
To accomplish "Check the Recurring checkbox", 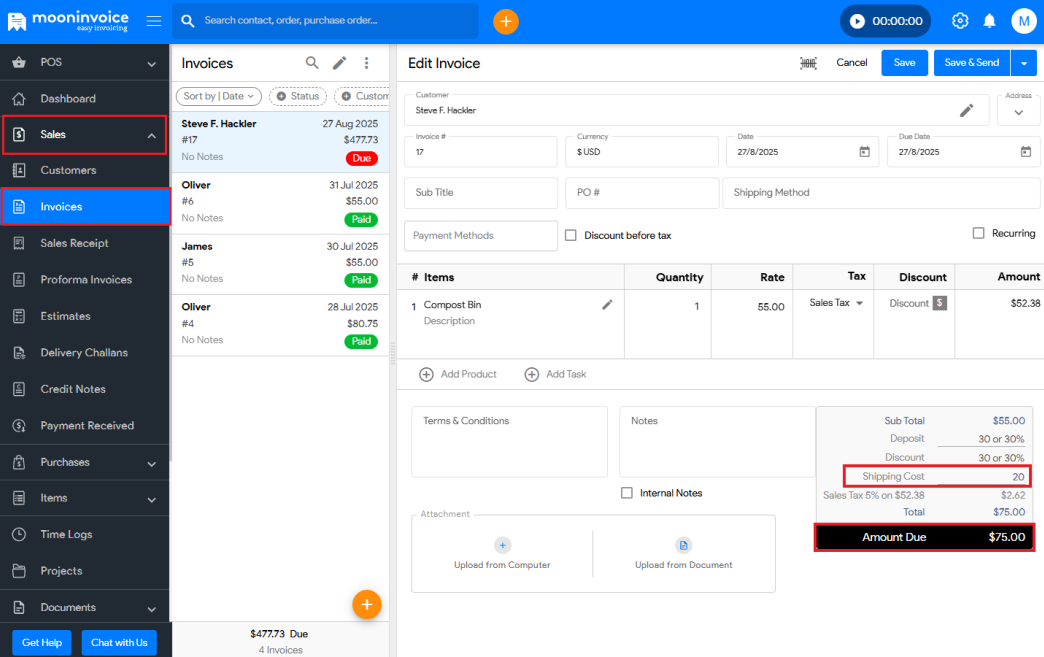I will tap(979, 233).
